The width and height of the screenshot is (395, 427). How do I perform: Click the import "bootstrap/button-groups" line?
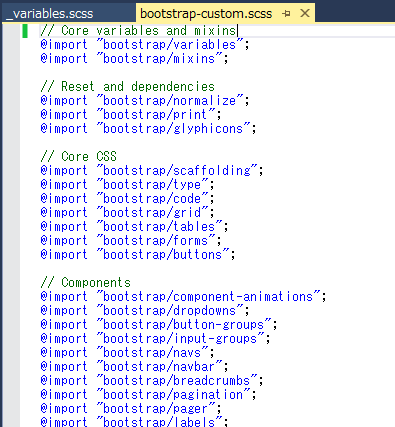coord(159,325)
